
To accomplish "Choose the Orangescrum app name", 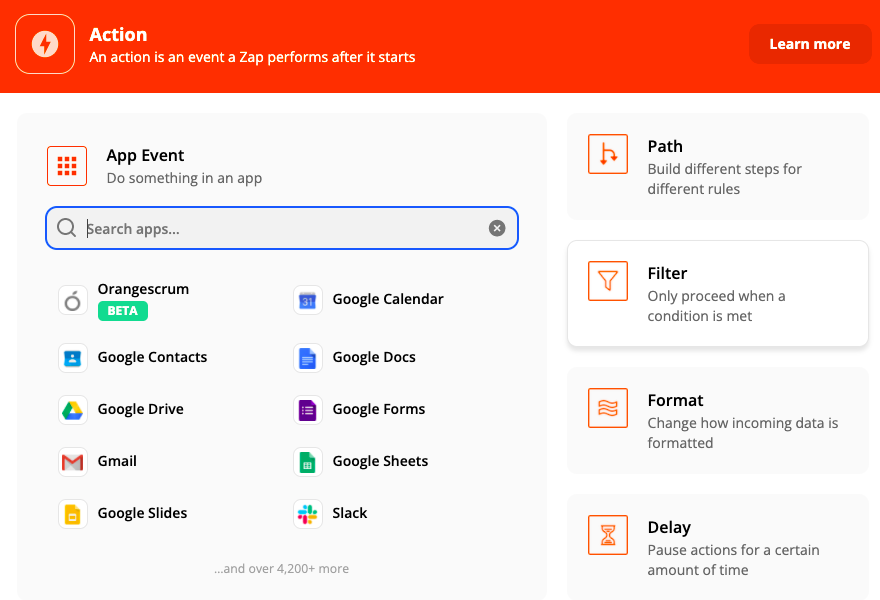I will click(143, 289).
